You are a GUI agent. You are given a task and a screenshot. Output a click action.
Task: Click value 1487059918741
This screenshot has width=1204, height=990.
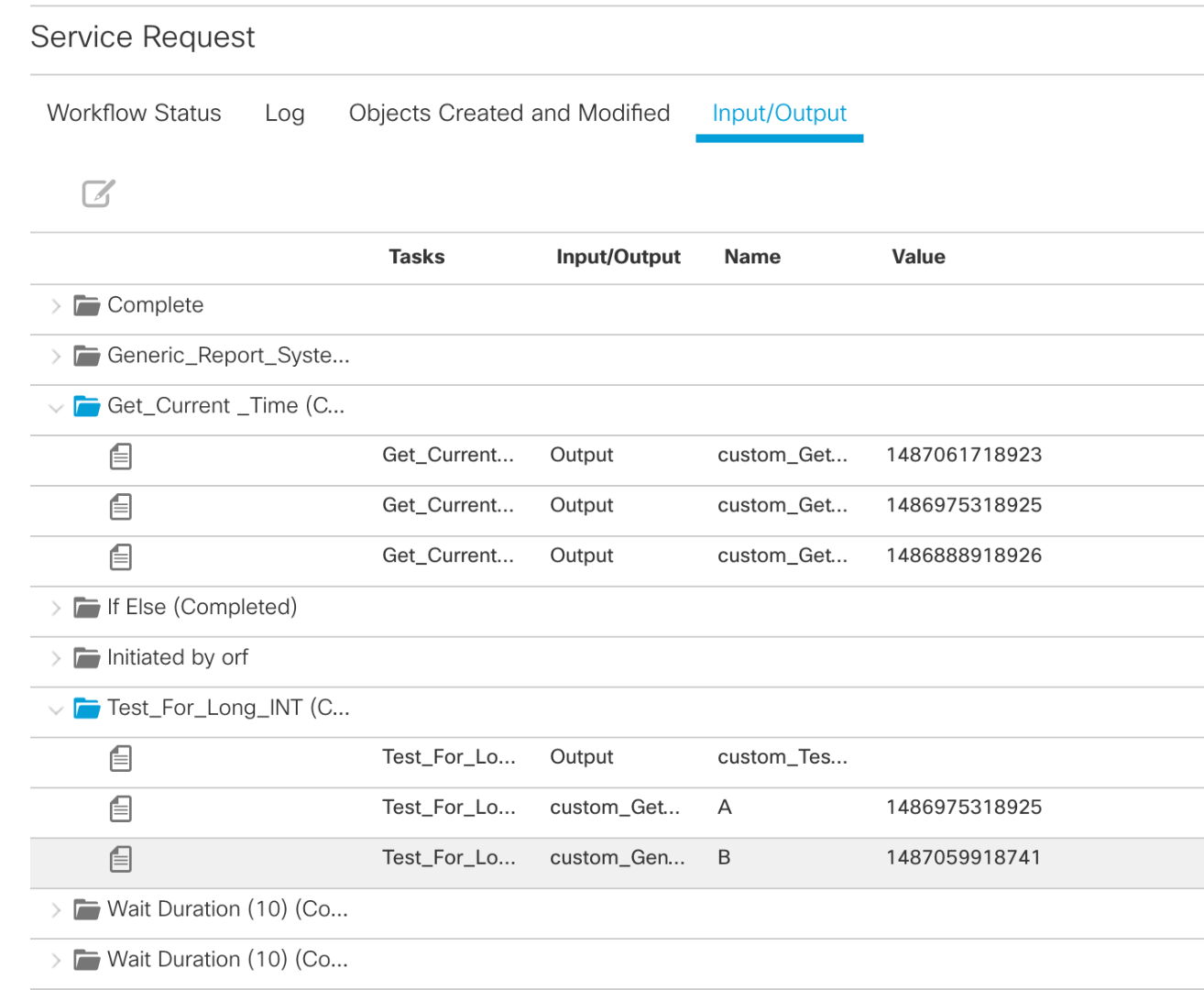click(964, 858)
